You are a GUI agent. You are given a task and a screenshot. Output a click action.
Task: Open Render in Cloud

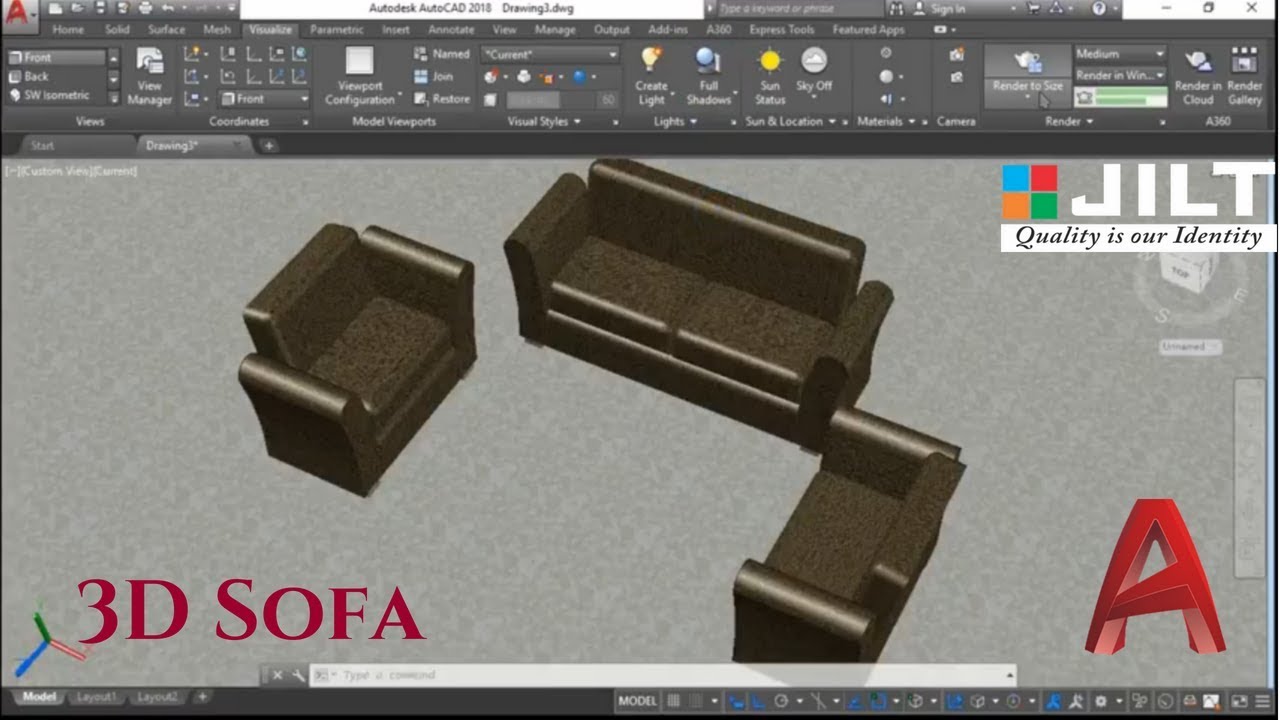(1198, 76)
